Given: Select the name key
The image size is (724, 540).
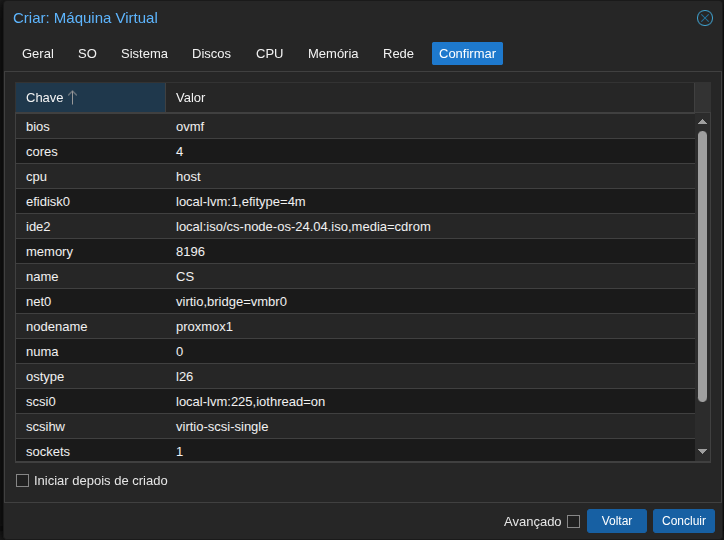Looking at the screenshot, I should pyautogui.click(x=42, y=276).
